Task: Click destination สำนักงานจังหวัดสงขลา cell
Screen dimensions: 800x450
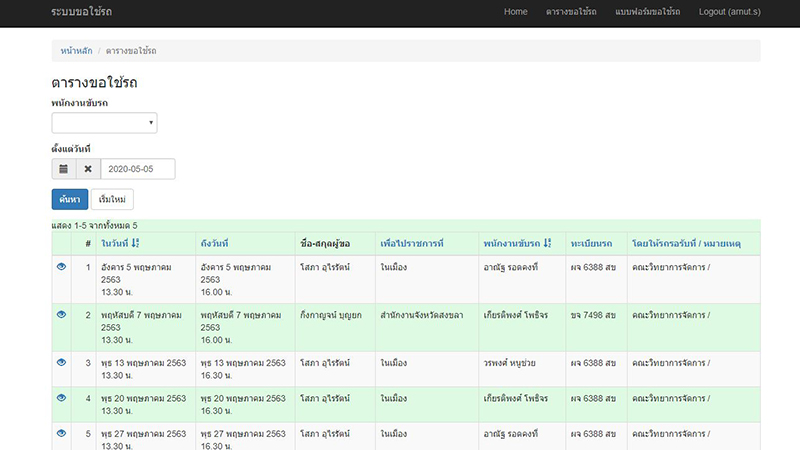Action: click(x=421, y=315)
